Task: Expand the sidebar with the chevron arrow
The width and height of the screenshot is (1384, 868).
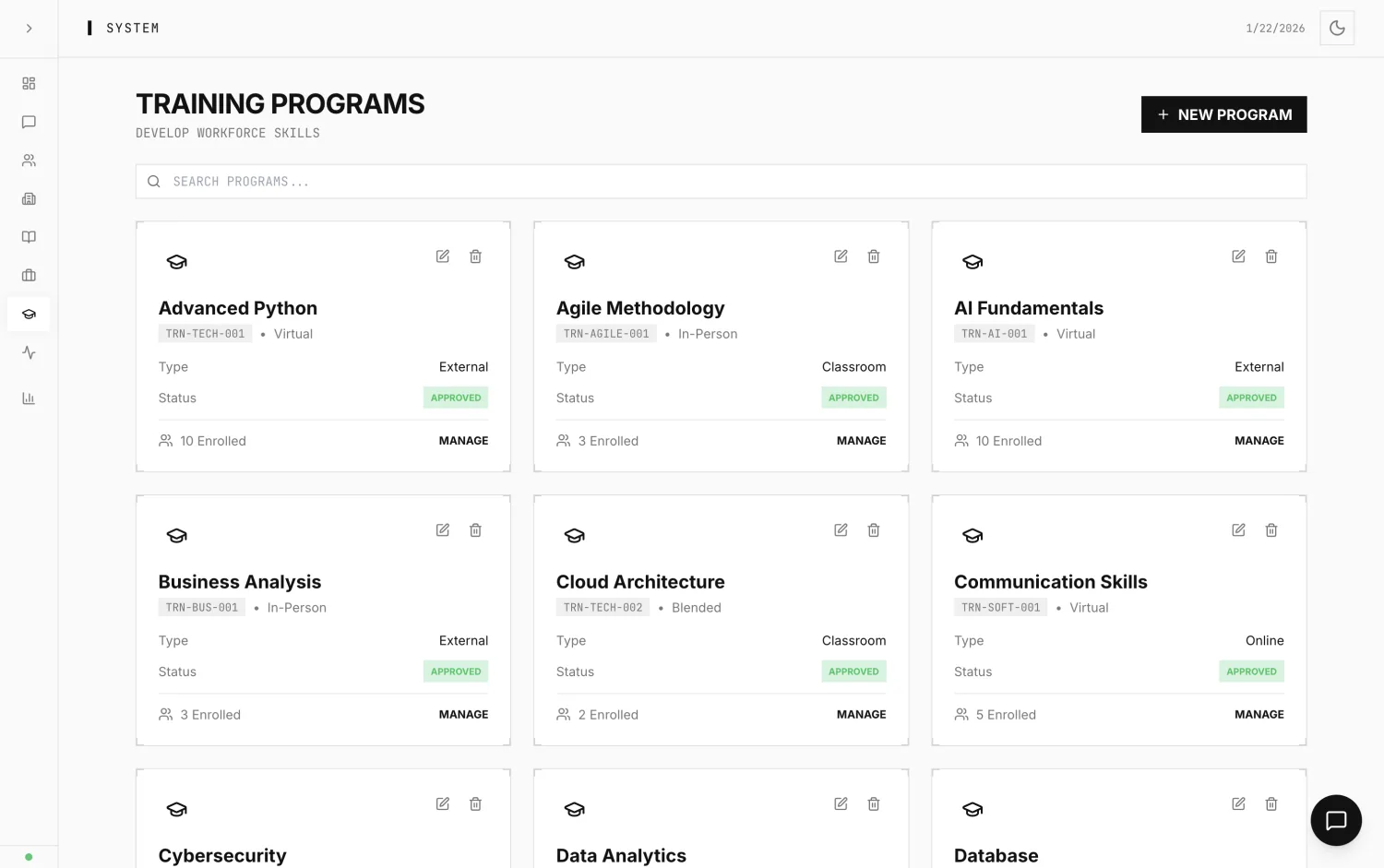Action: click(29, 29)
